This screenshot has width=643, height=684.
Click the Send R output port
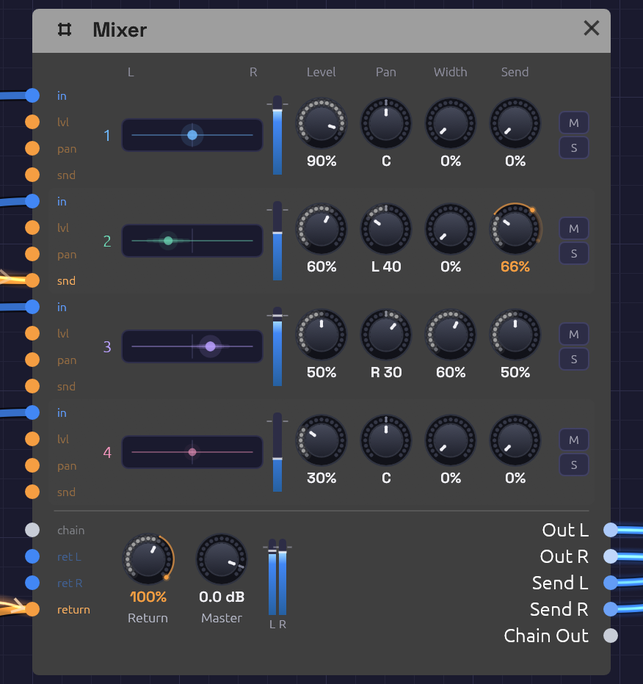point(611,609)
